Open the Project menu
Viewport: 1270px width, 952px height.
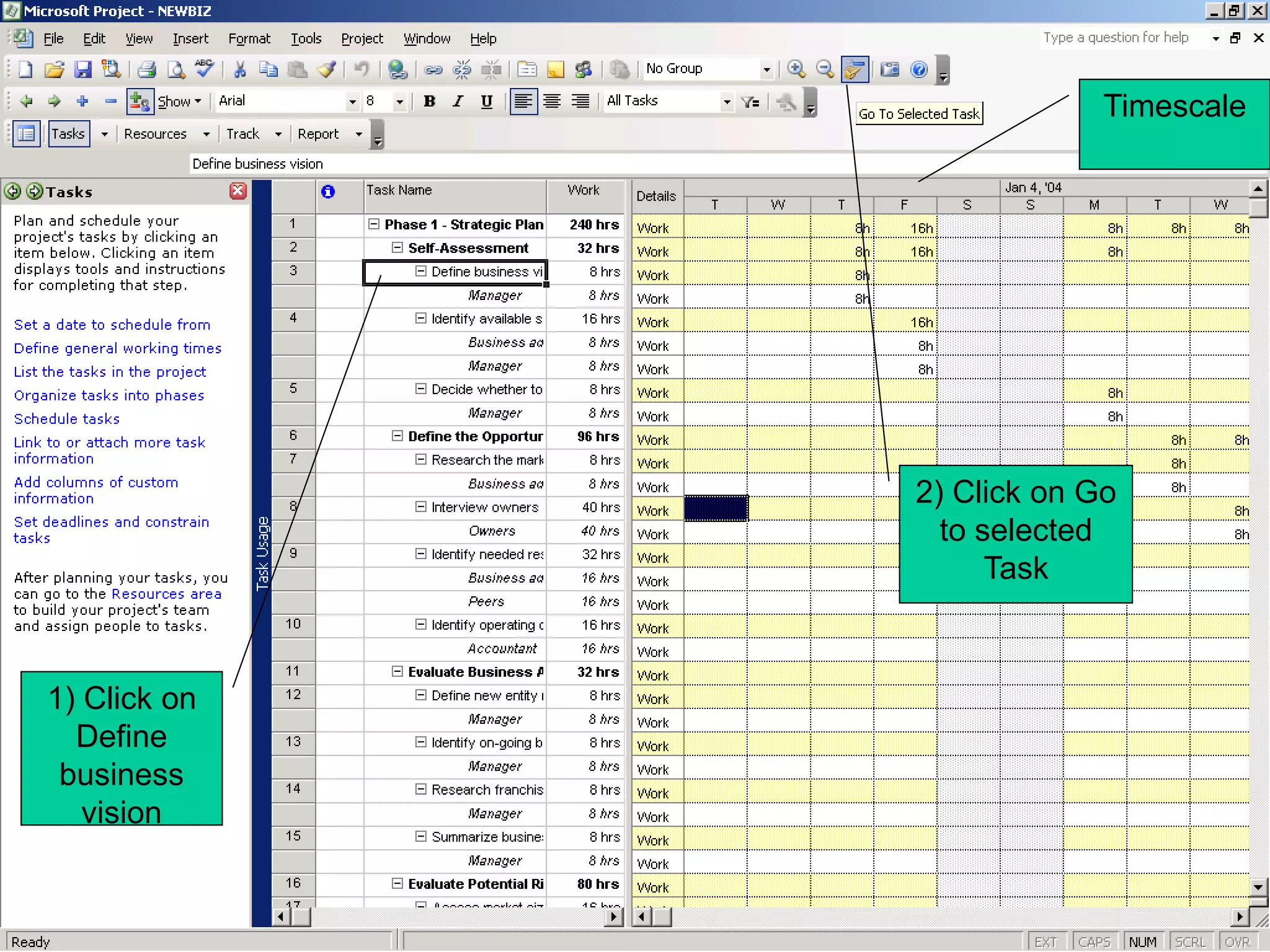click(362, 38)
